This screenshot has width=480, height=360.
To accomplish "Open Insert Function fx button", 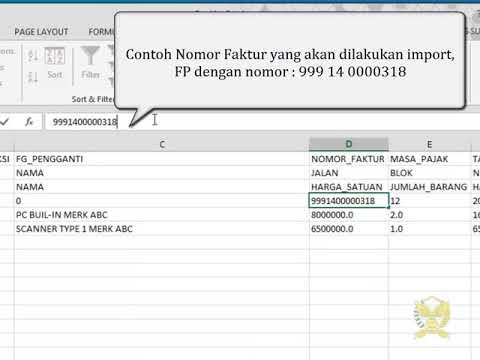I will pos(29,122).
